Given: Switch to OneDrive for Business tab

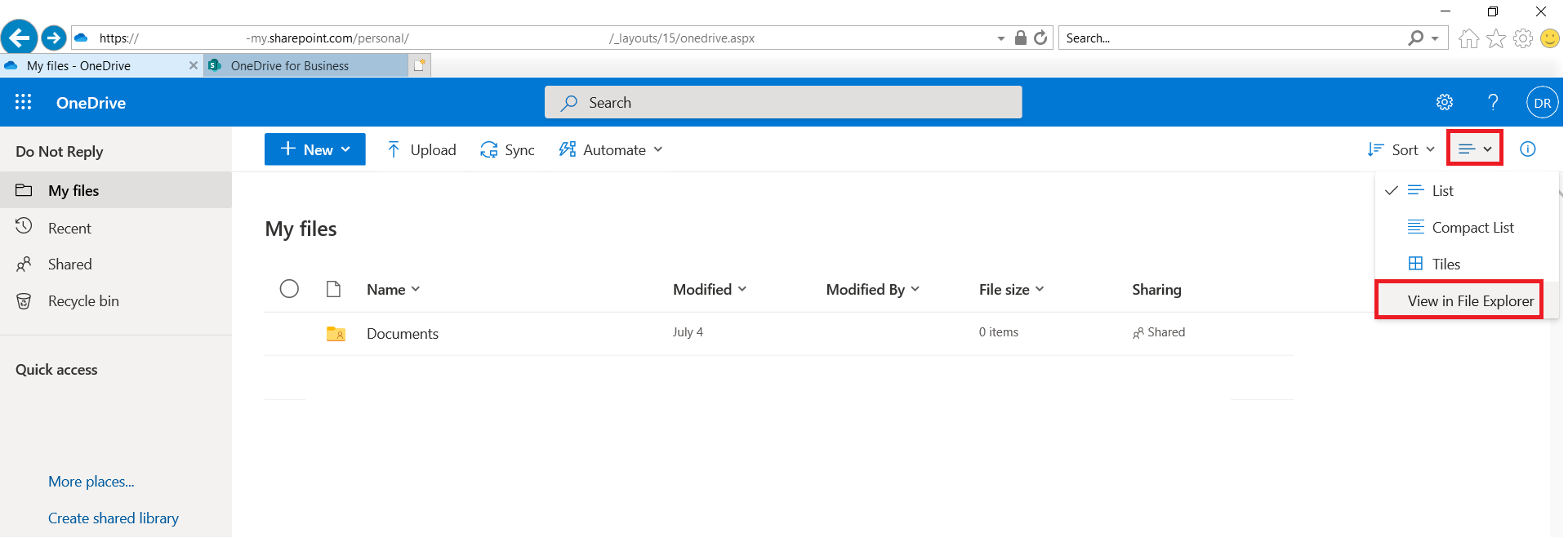Looking at the screenshot, I should click(x=305, y=65).
